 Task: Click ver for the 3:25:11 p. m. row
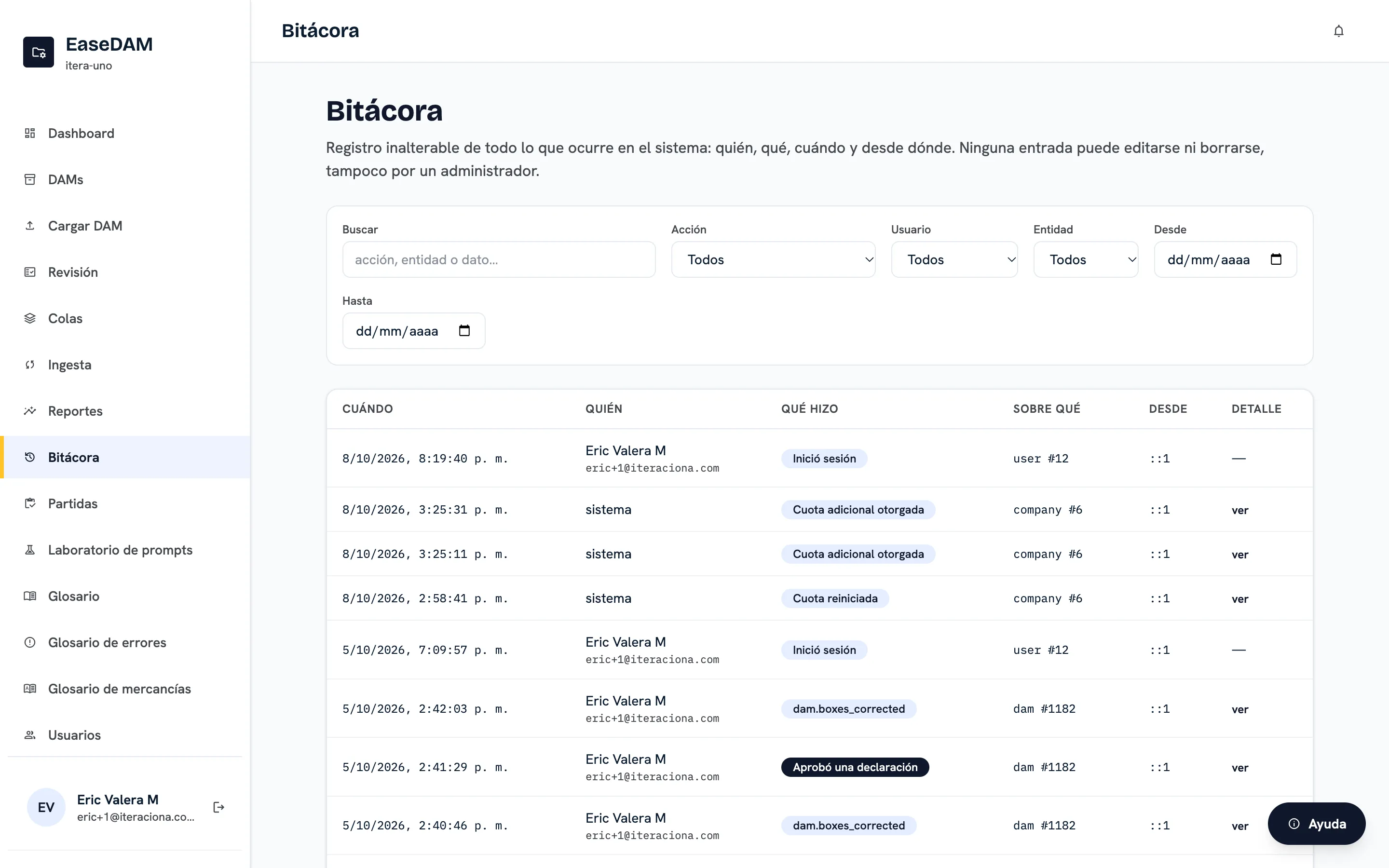tap(1240, 555)
